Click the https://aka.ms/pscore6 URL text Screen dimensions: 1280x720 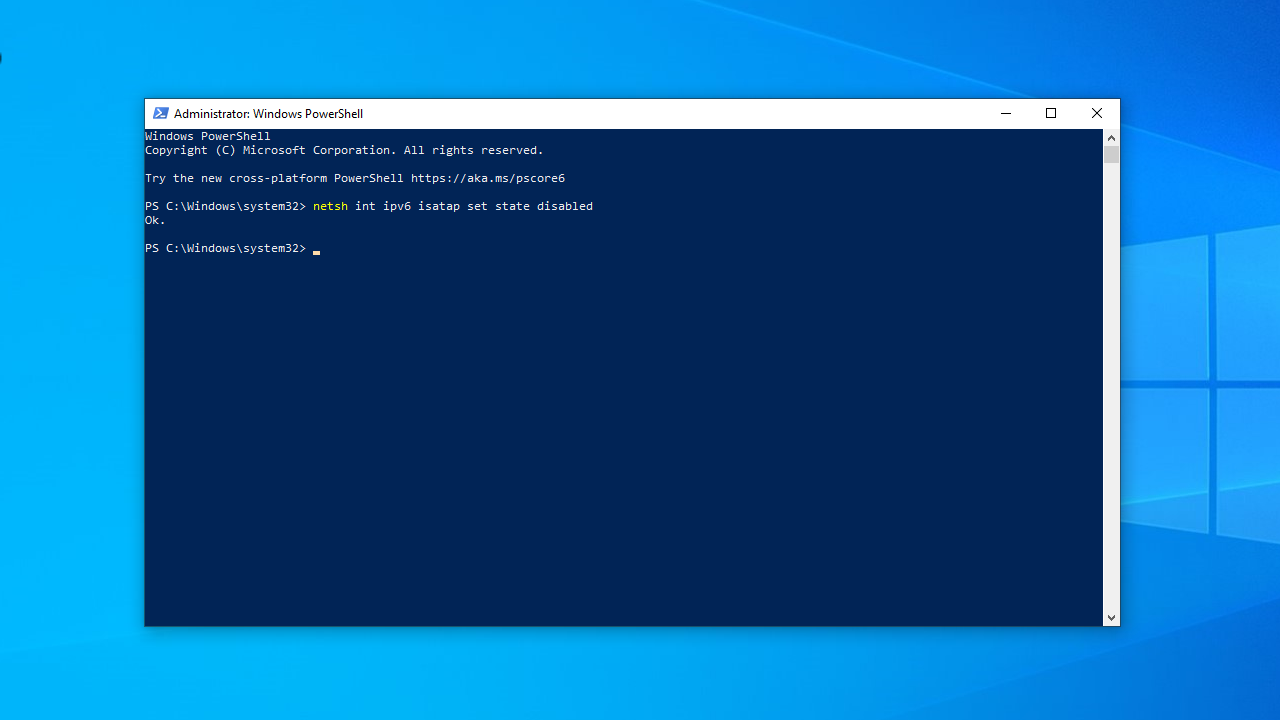click(x=488, y=178)
